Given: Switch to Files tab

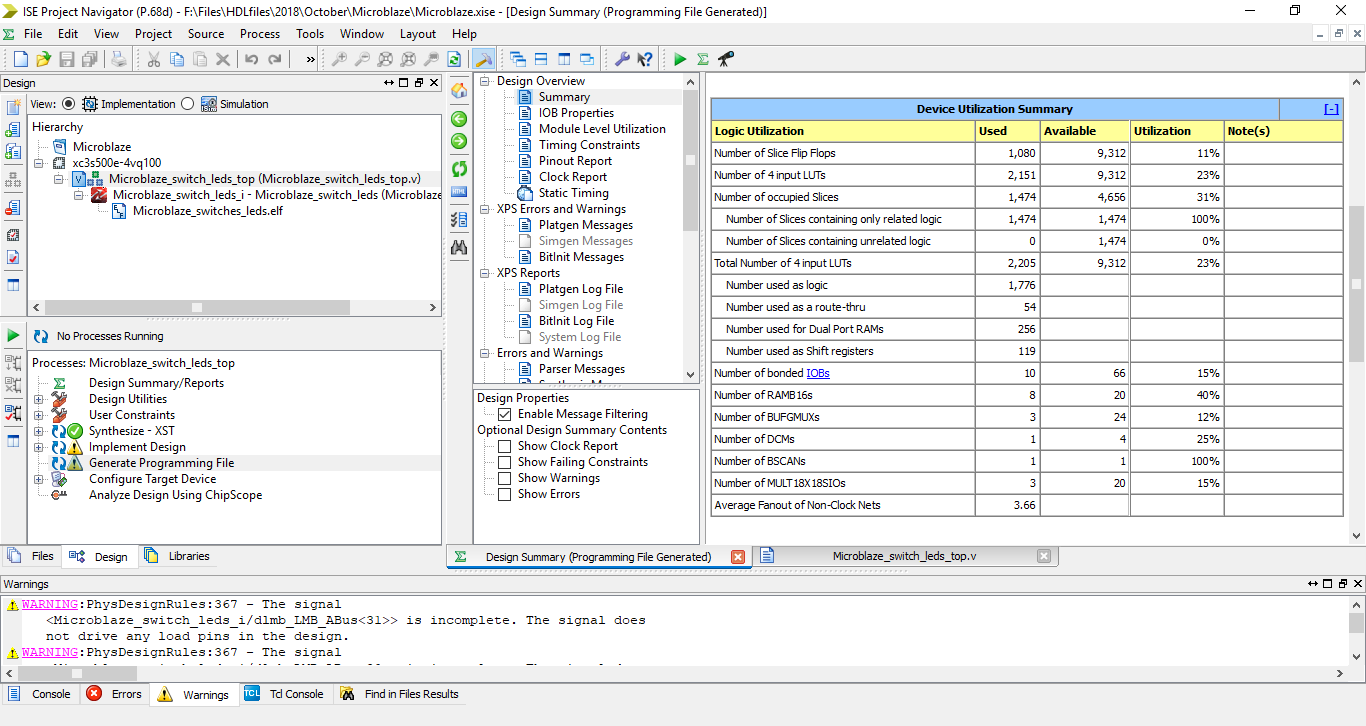Looking at the screenshot, I should 34,556.
